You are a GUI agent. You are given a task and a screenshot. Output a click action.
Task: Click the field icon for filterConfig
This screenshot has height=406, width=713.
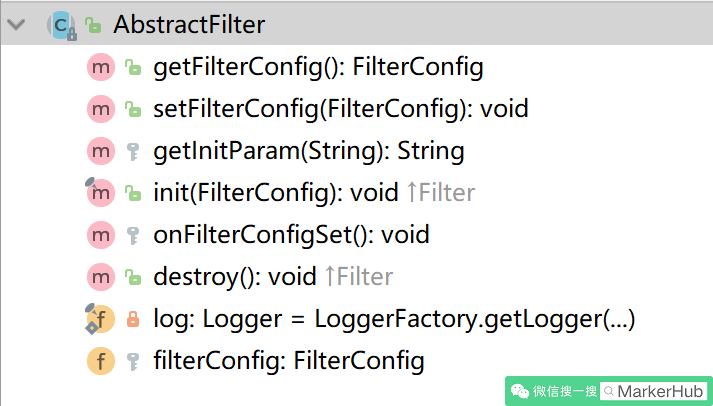100,361
